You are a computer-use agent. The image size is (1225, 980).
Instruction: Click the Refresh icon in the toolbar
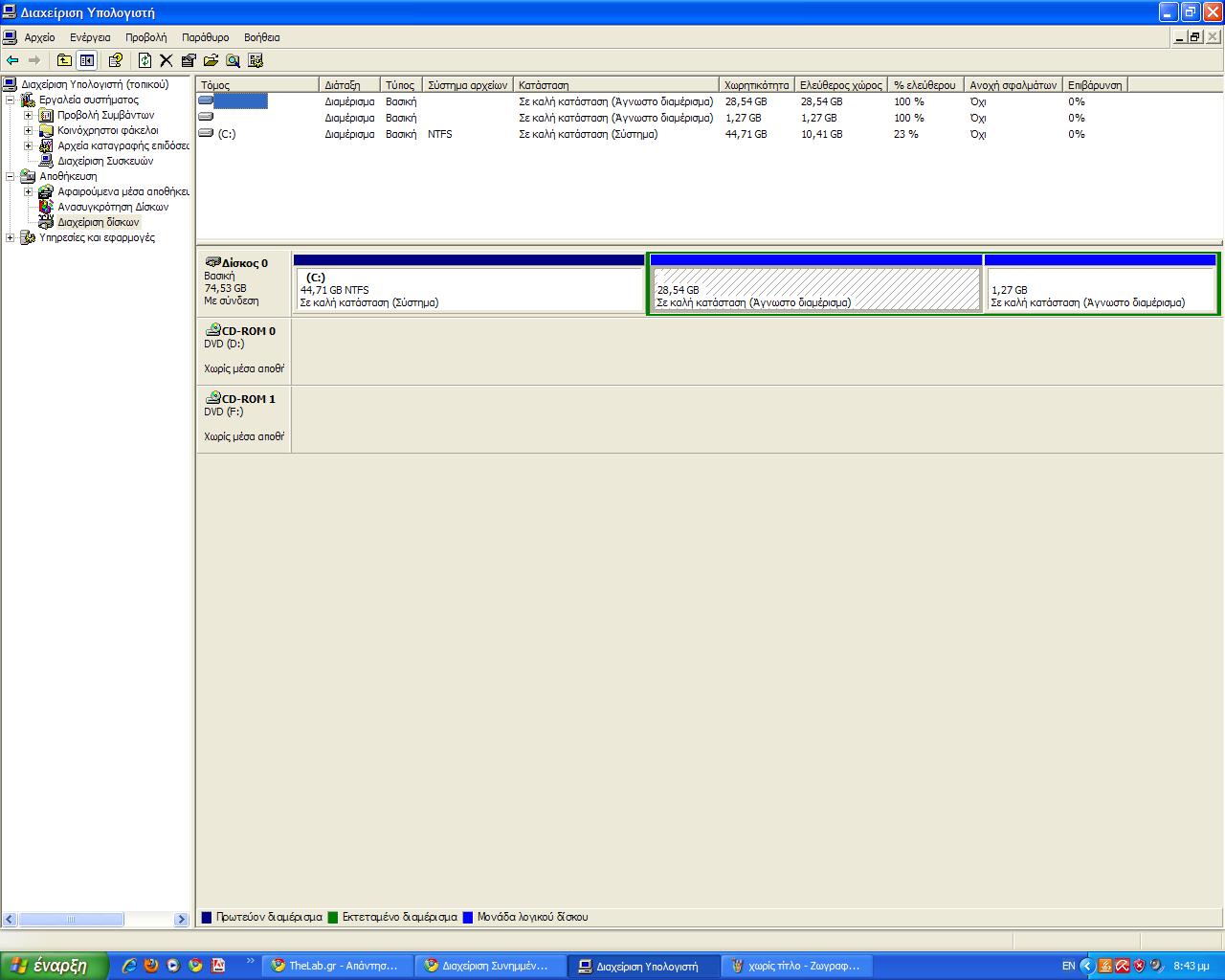click(x=145, y=60)
